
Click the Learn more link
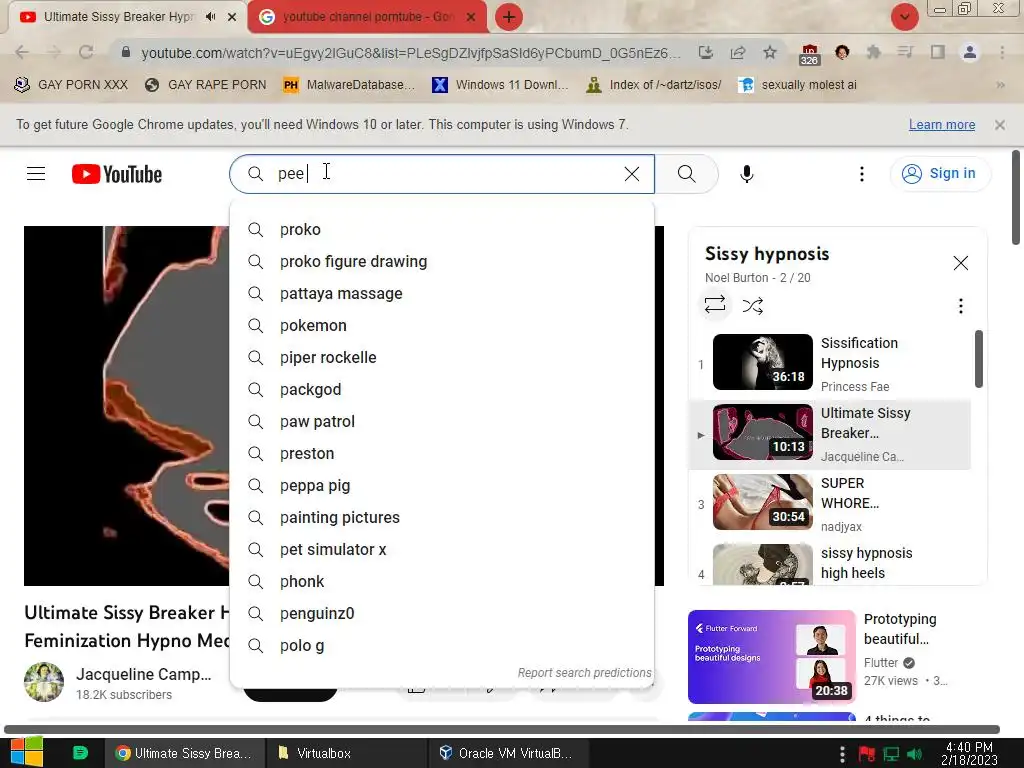[x=942, y=125]
